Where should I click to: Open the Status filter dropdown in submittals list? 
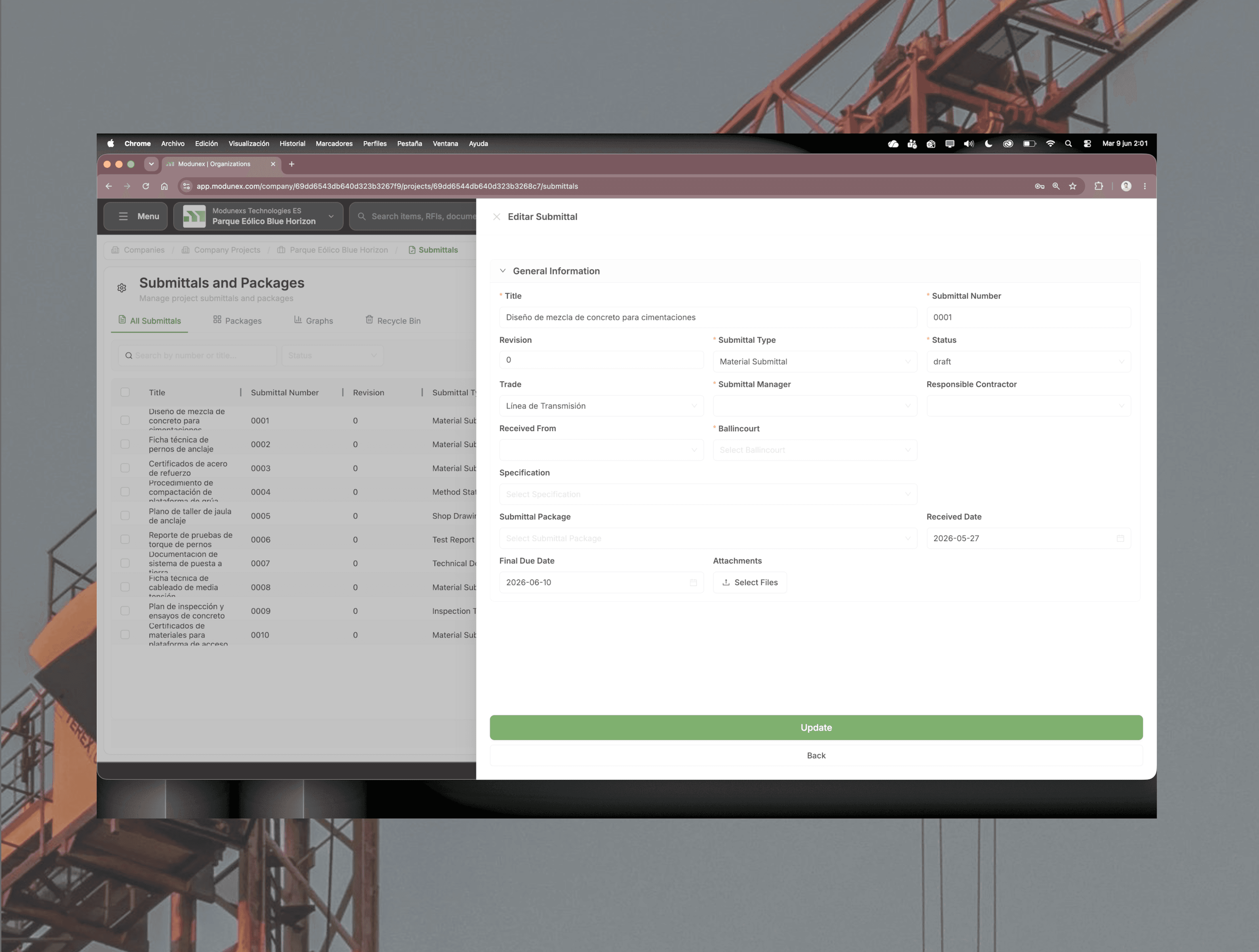point(332,356)
